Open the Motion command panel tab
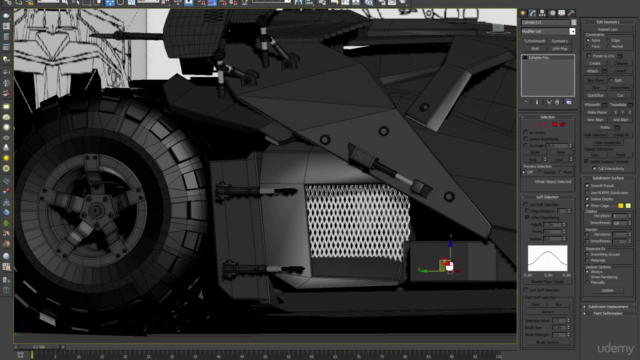The width and height of the screenshot is (640, 360). coord(552,13)
